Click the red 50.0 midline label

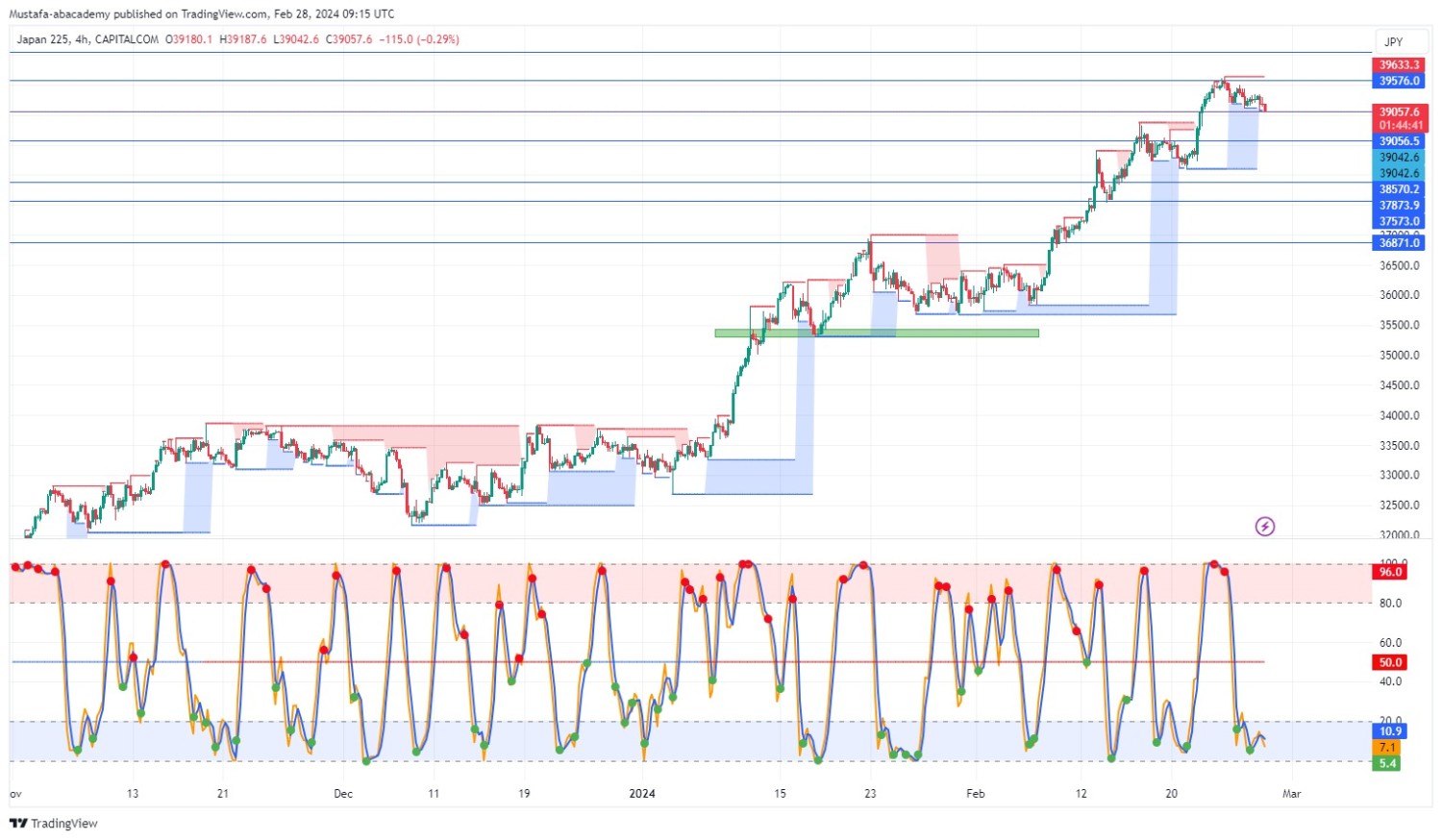1390,662
